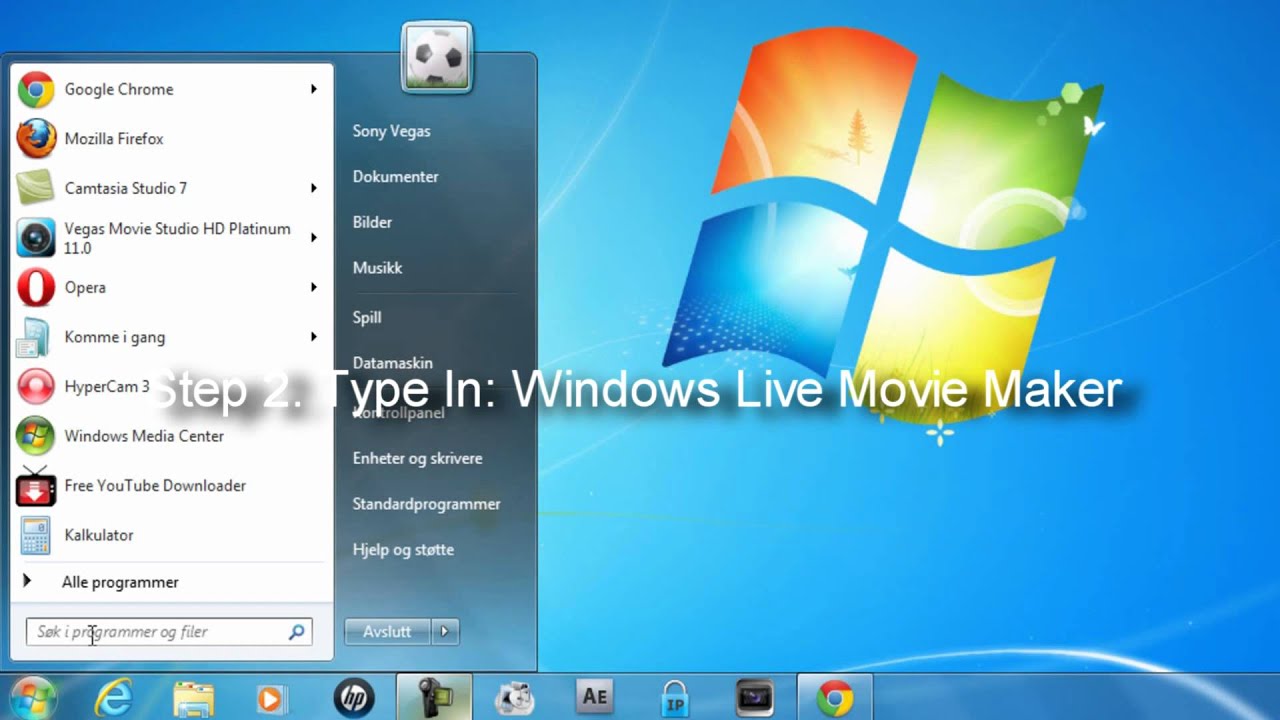This screenshot has height=720, width=1280.
Task: Click the search programs and files field
Action: pos(160,632)
